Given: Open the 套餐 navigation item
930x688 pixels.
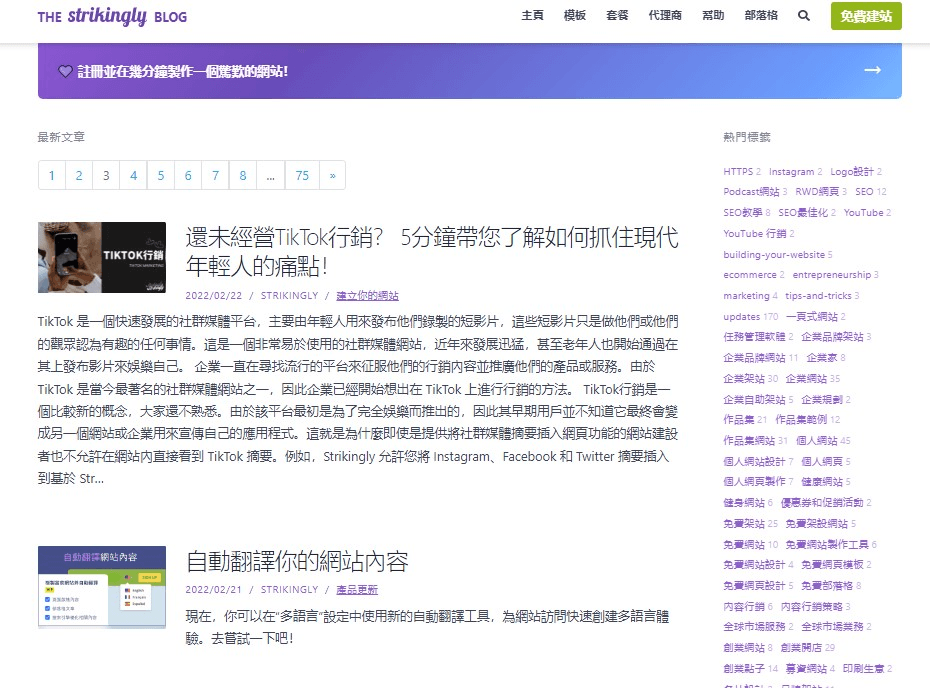Looking at the screenshot, I should point(617,16).
